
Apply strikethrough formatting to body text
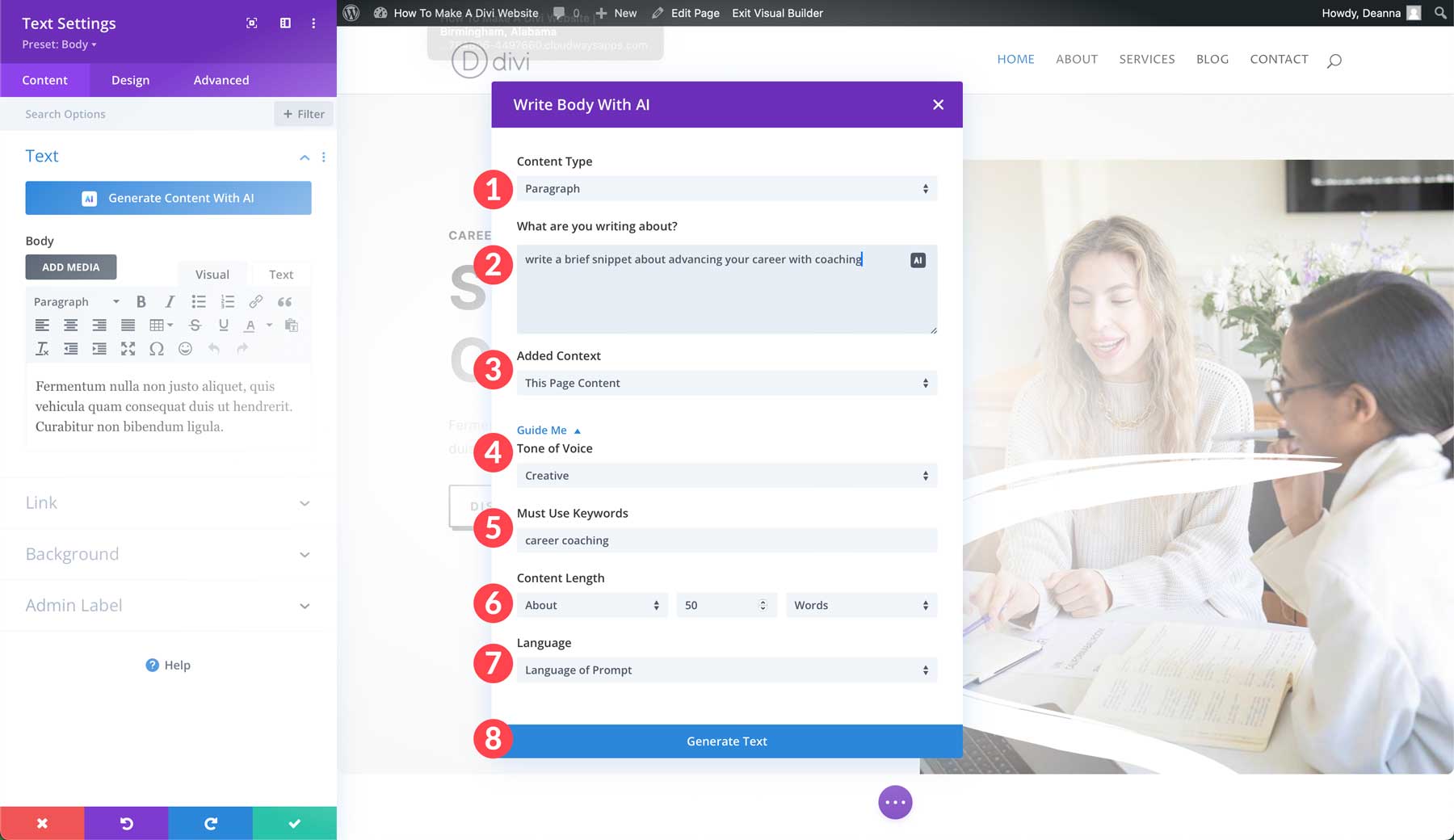[195, 325]
